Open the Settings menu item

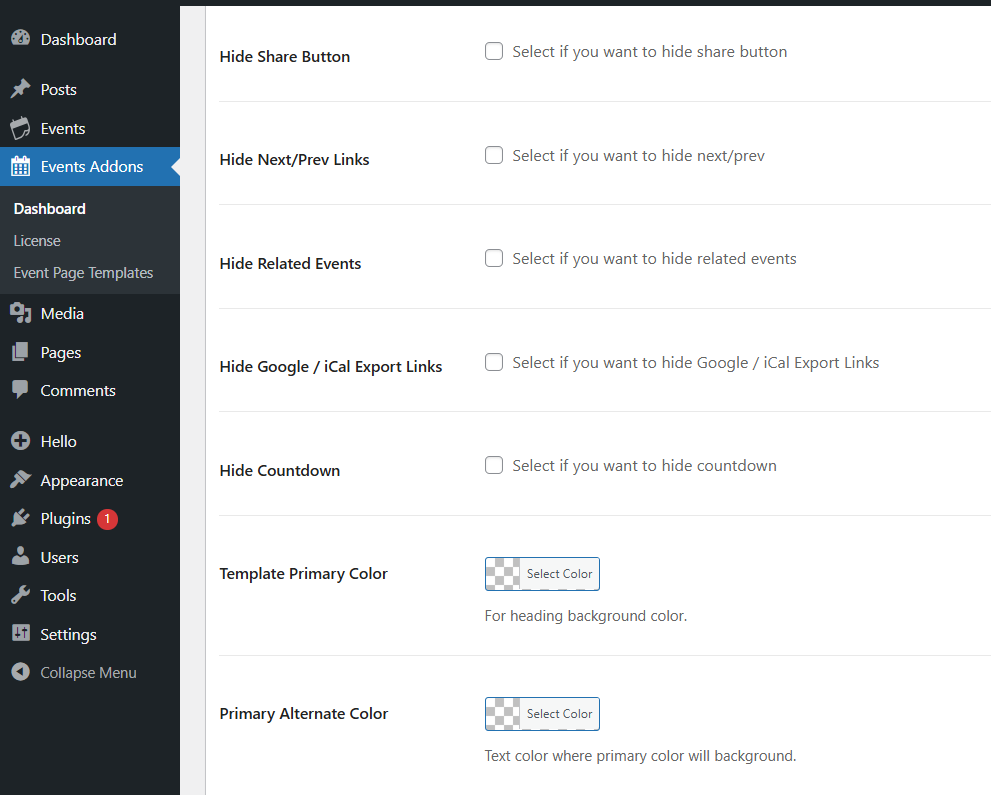pos(68,634)
